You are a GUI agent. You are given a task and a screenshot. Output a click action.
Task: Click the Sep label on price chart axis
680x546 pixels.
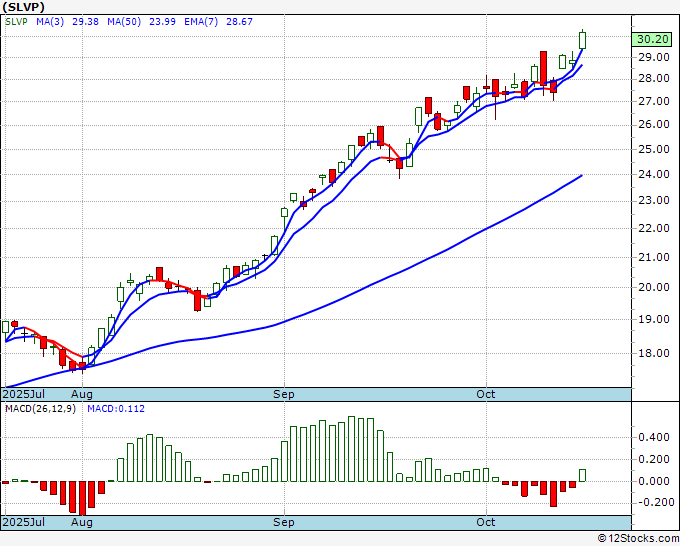284,394
